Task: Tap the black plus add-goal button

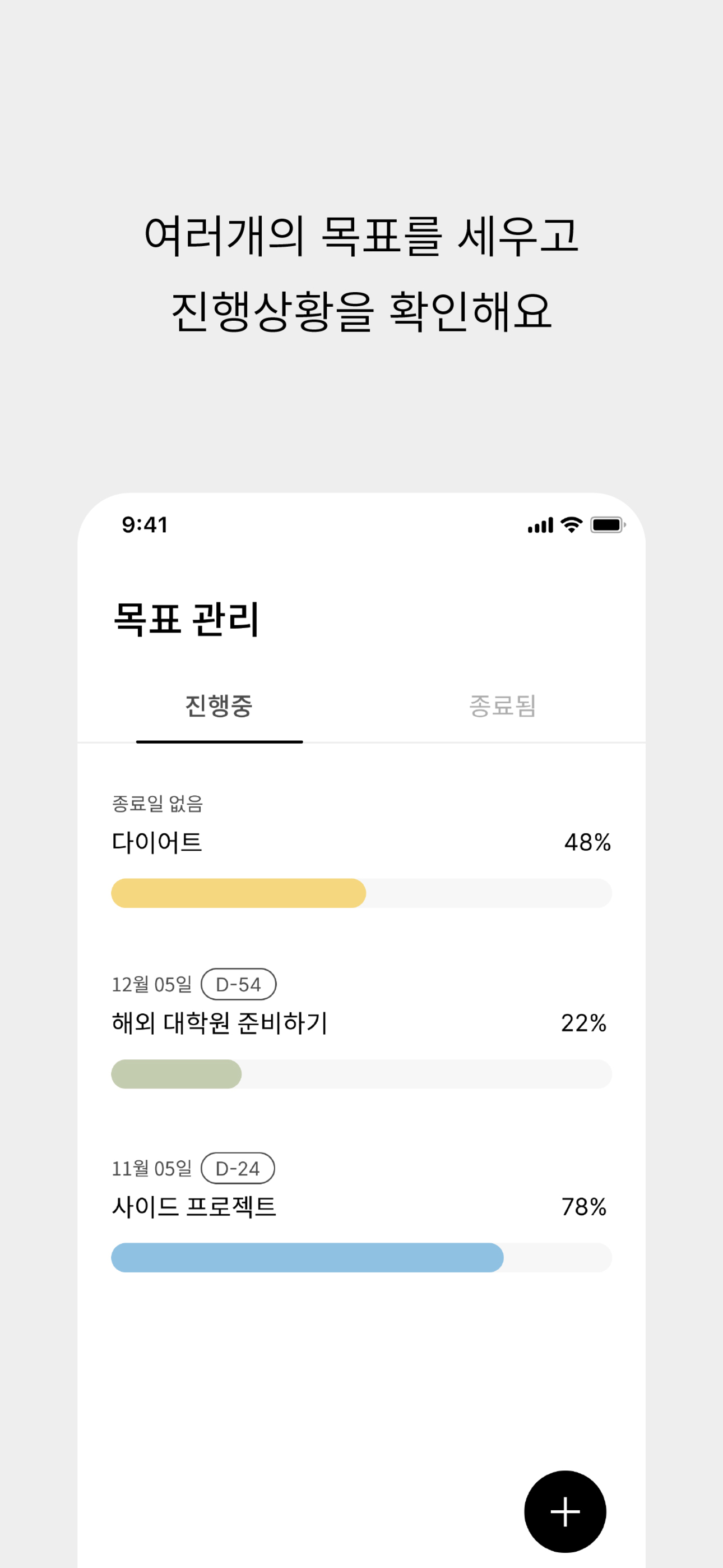Action: coord(565,1511)
